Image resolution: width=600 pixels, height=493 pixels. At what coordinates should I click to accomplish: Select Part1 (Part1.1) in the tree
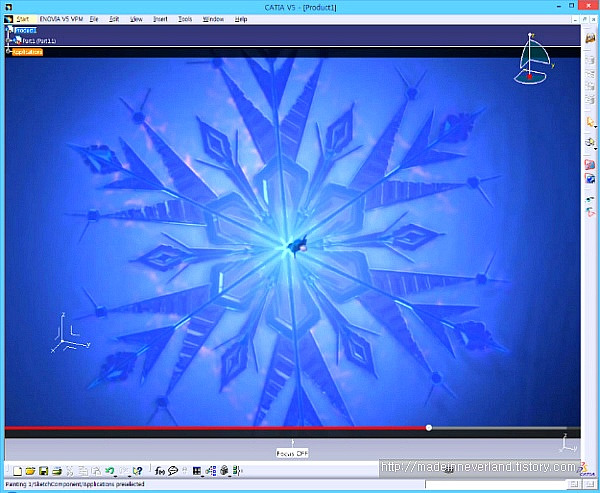pos(39,41)
